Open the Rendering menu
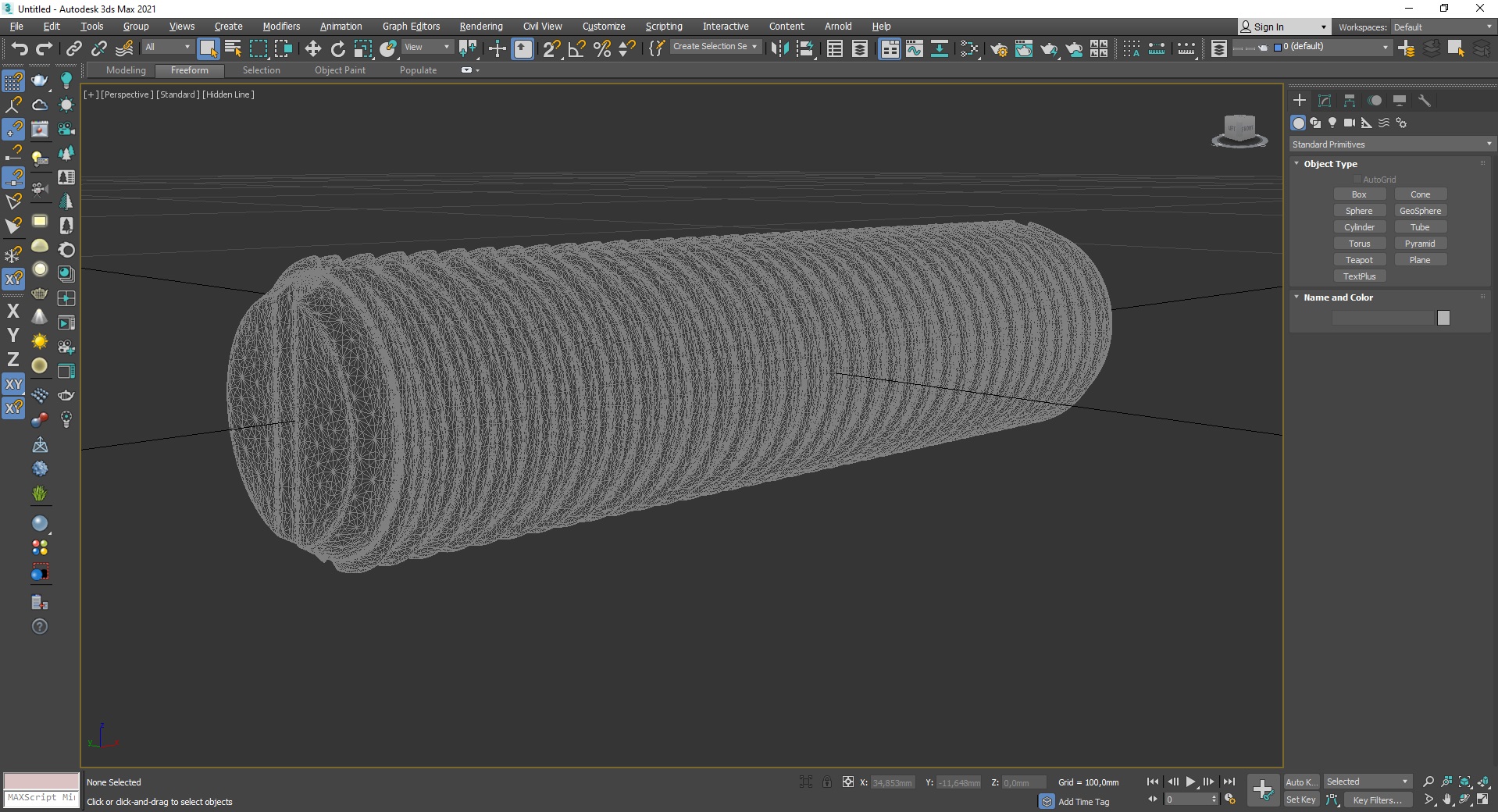The width and height of the screenshot is (1498, 812). [481, 26]
